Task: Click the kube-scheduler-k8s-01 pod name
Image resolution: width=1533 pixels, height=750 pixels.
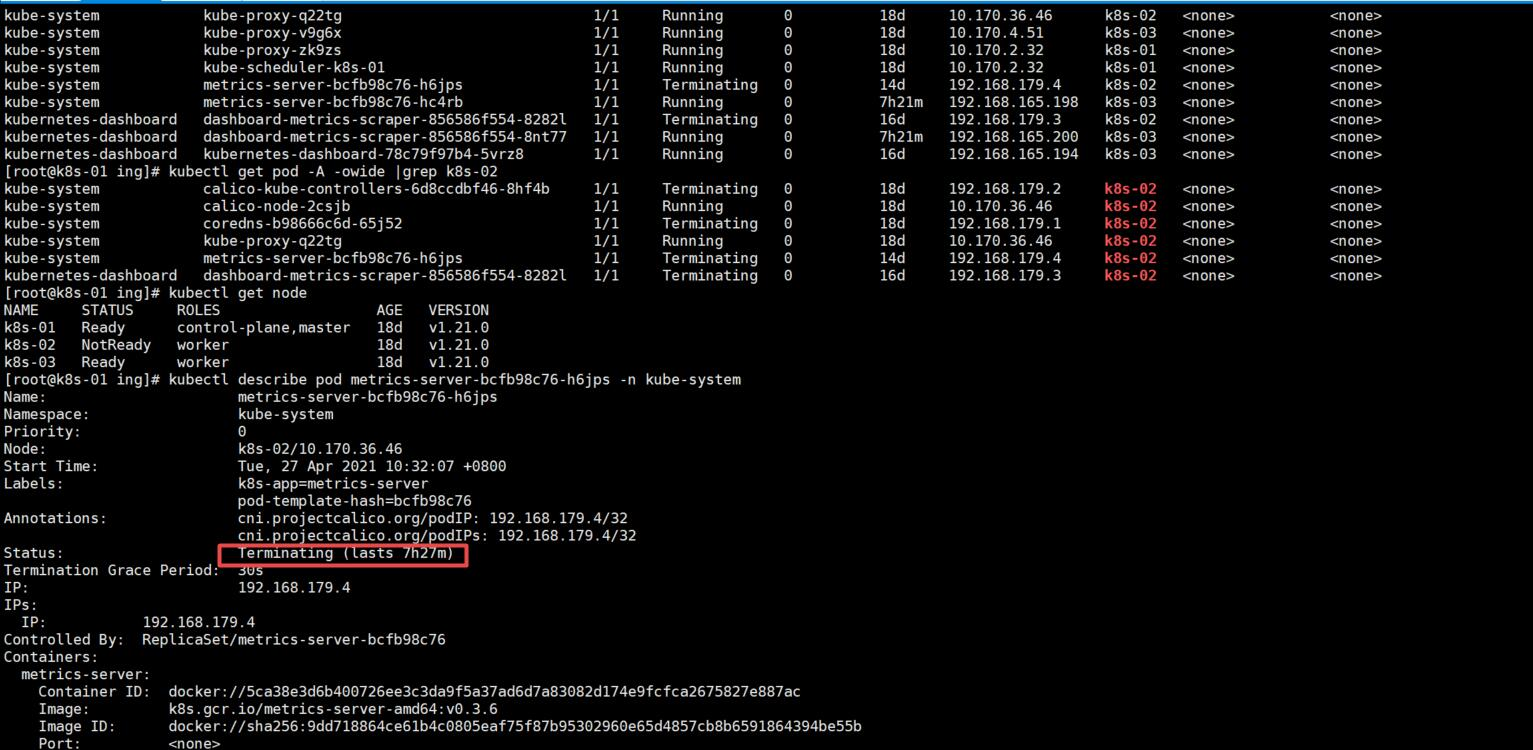Action: (x=294, y=67)
